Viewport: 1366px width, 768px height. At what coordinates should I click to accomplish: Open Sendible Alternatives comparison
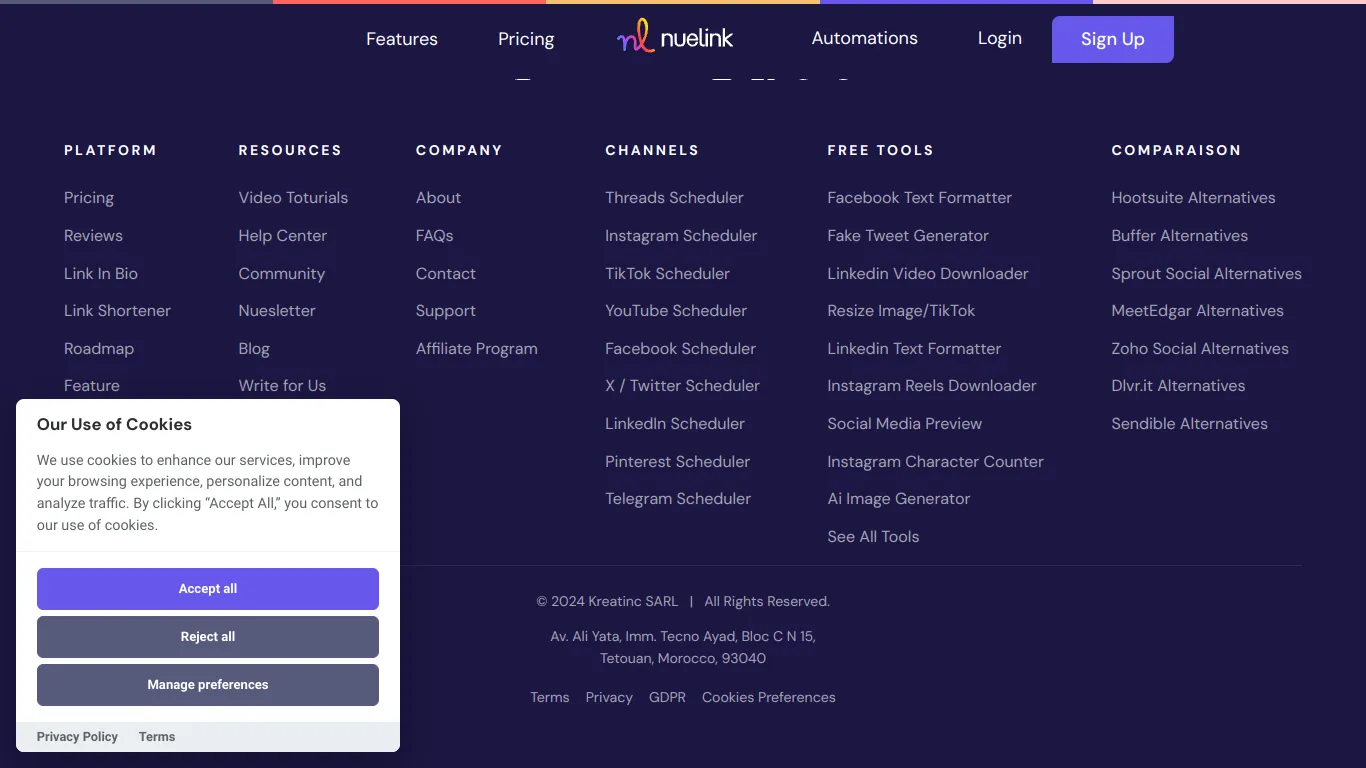1189,424
